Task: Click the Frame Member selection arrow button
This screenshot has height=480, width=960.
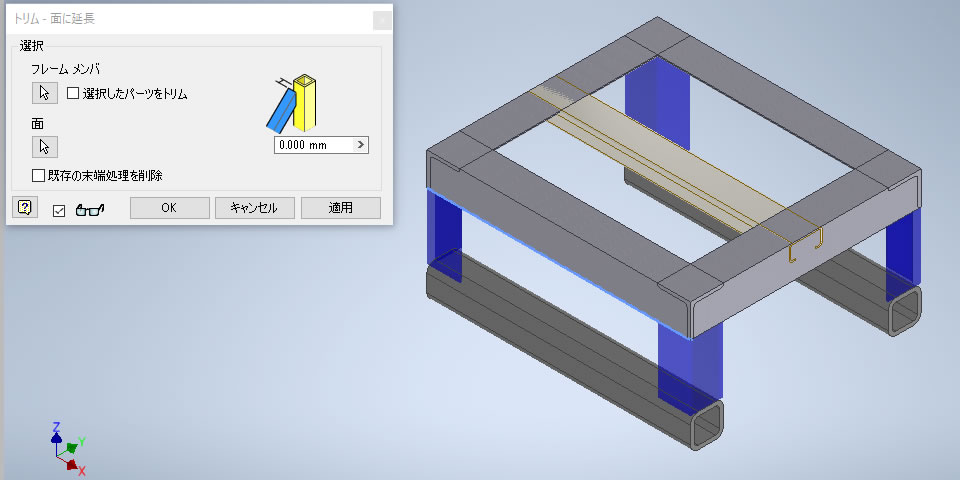Action: [45, 93]
